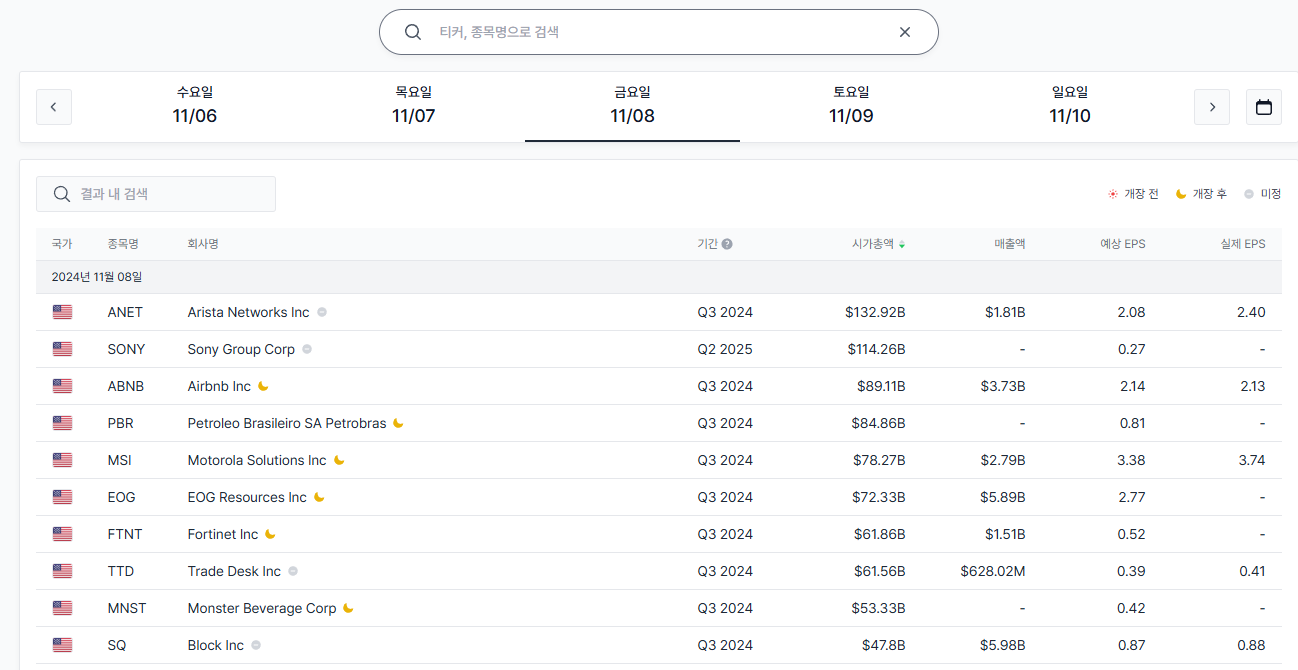The width and height of the screenshot is (1298, 670).
Task: Click the 회사명 company name column header
Action: pos(203,244)
